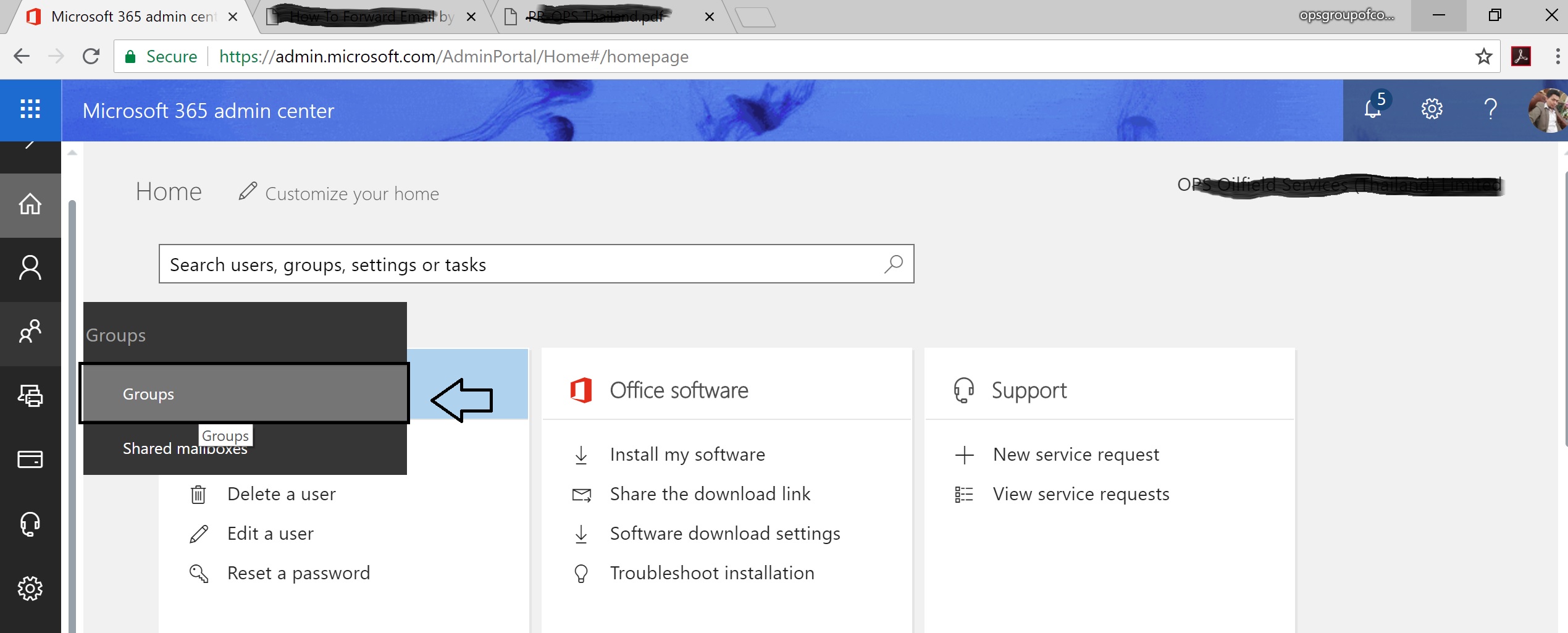Bookmark page with the star icon
The image size is (1568, 633).
1483,57
